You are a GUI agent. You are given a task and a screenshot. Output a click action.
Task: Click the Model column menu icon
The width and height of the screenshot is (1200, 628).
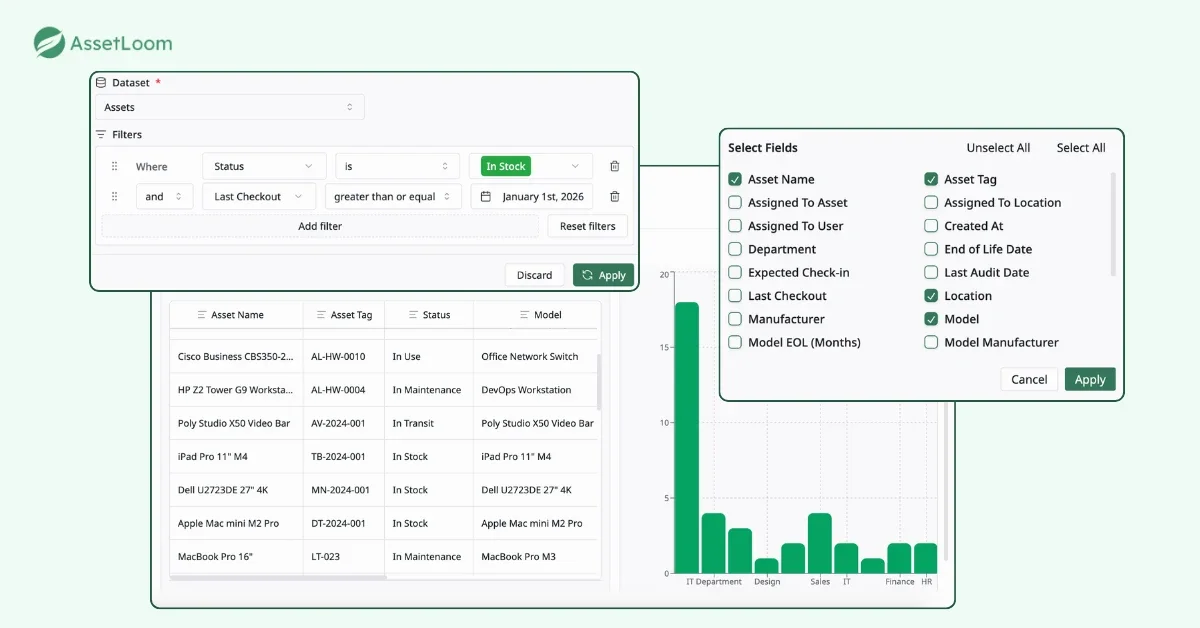pos(524,315)
